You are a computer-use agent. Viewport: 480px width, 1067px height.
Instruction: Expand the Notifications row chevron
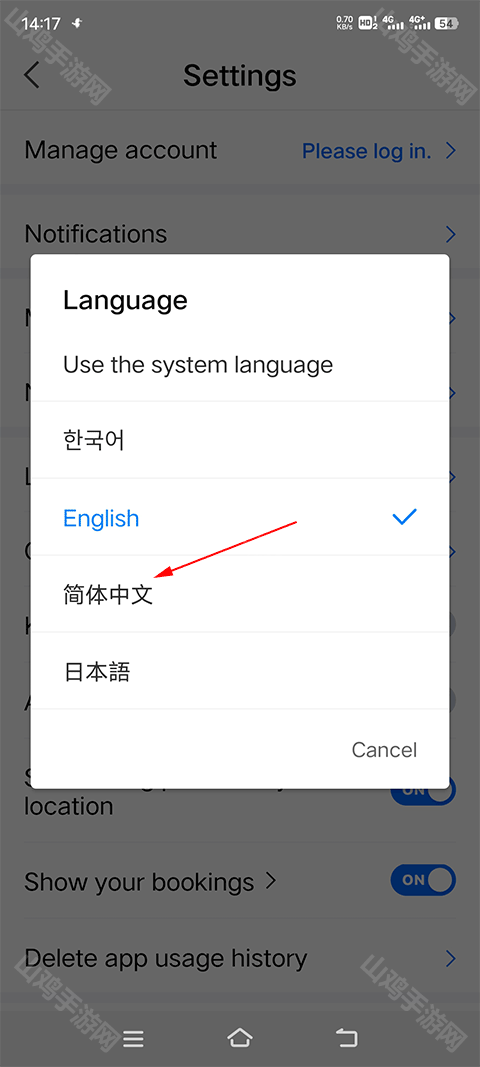point(450,235)
